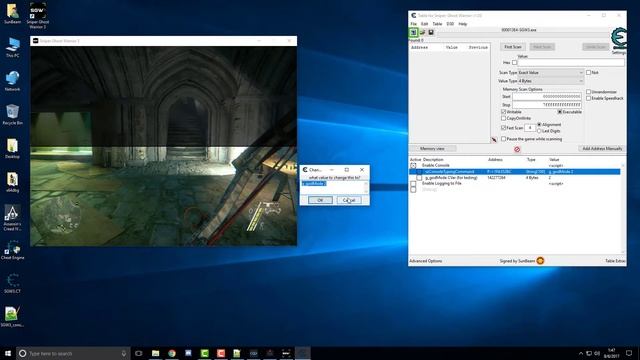This screenshot has width=640, height=360.
Task: Open Cheat Engine Settings logo
Action: [x=619, y=39]
